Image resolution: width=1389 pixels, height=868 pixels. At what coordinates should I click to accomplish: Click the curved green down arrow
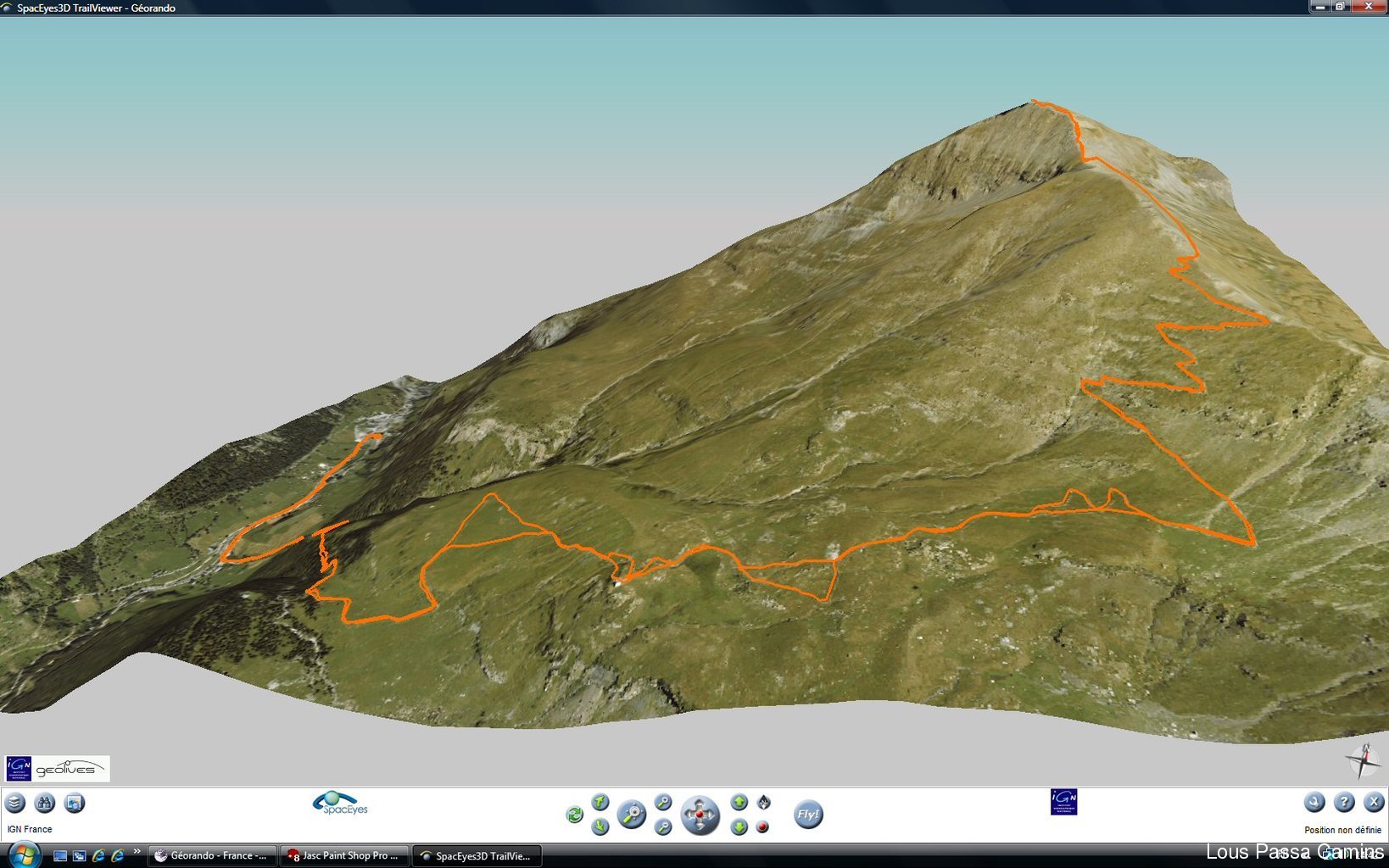click(600, 826)
